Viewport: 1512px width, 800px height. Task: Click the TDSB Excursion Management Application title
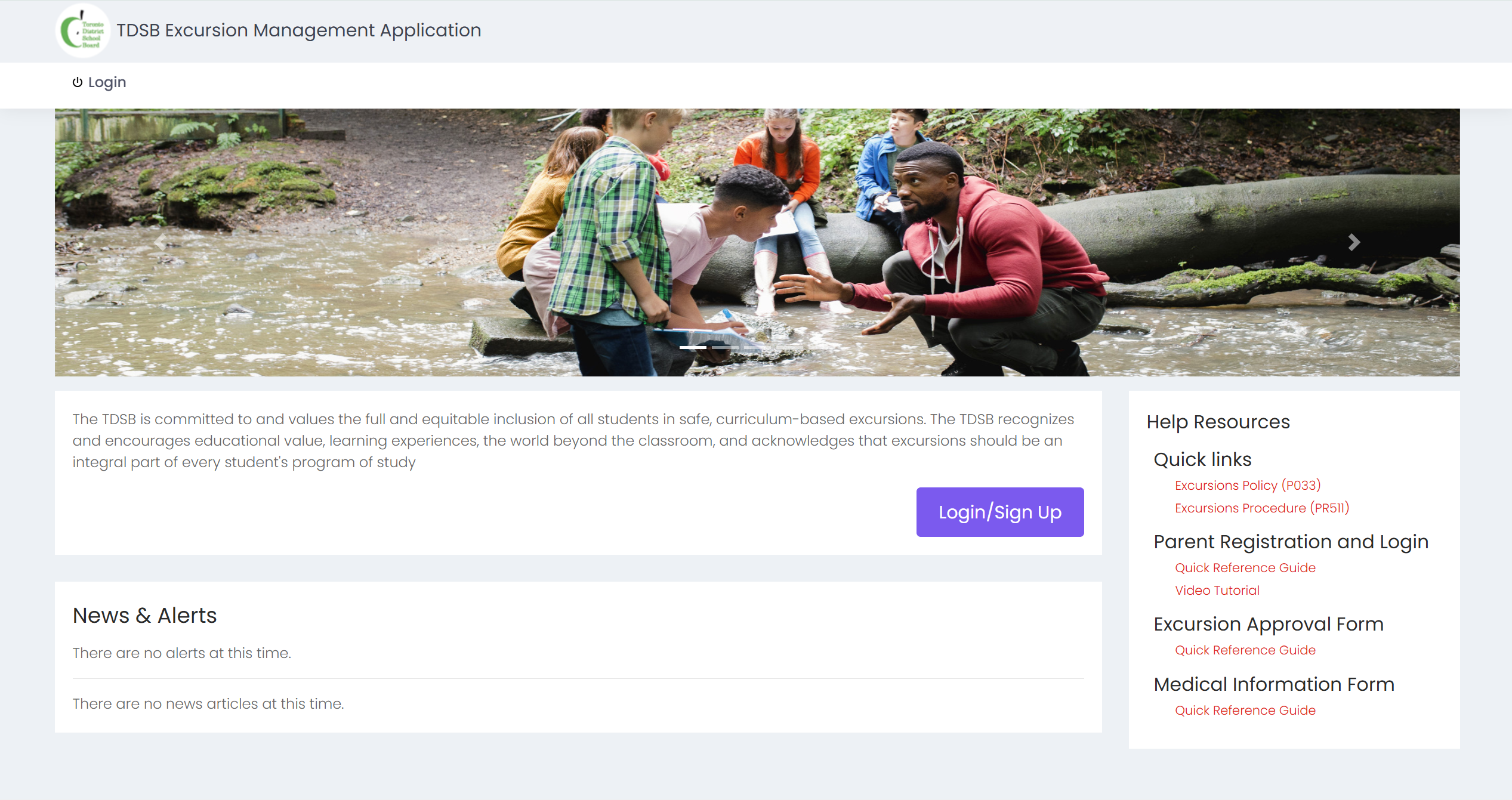pos(298,30)
